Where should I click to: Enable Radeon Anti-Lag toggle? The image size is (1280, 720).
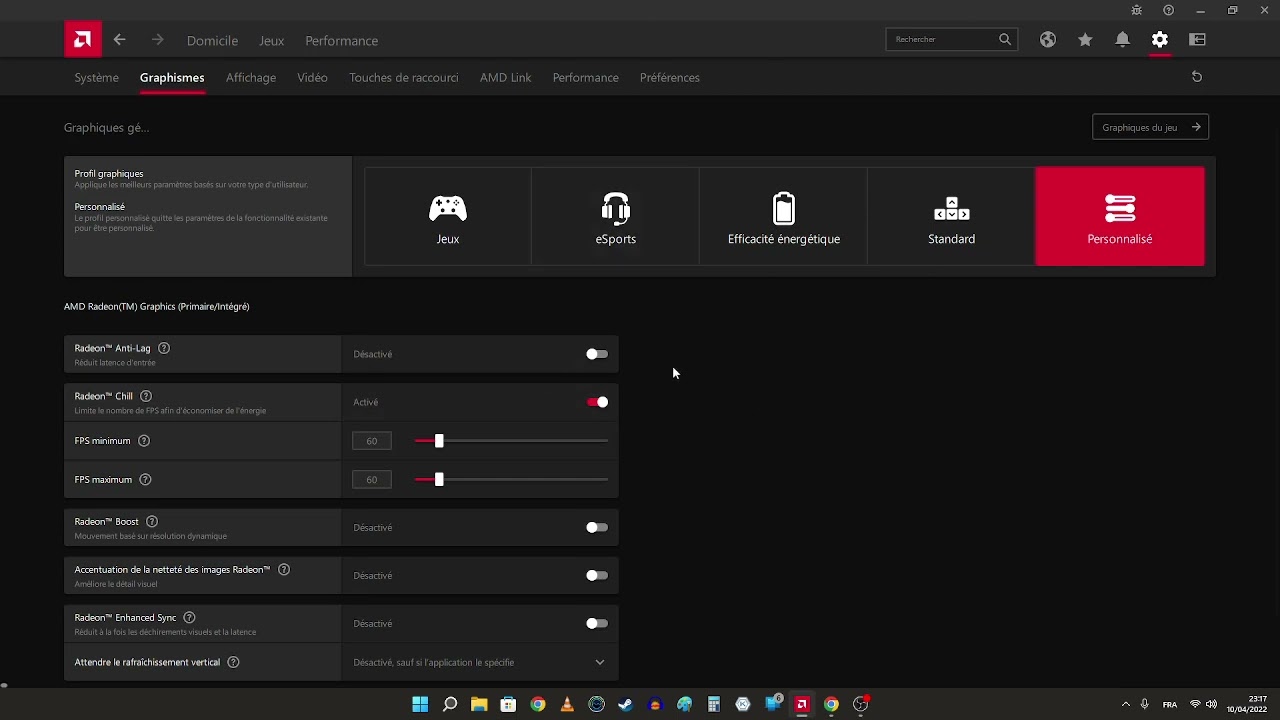597,354
